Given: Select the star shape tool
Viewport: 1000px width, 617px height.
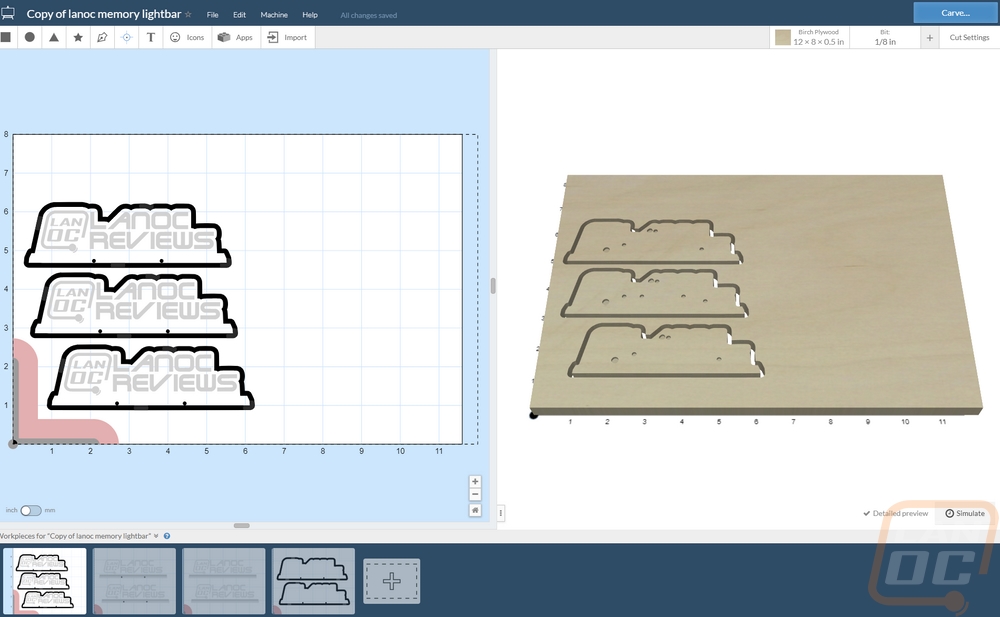Looking at the screenshot, I should (78, 37).
